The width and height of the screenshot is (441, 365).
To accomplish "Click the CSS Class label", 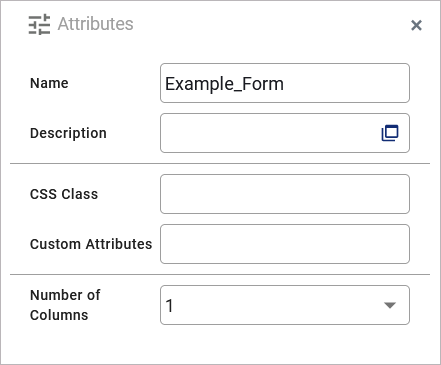I will coord(64,194).
